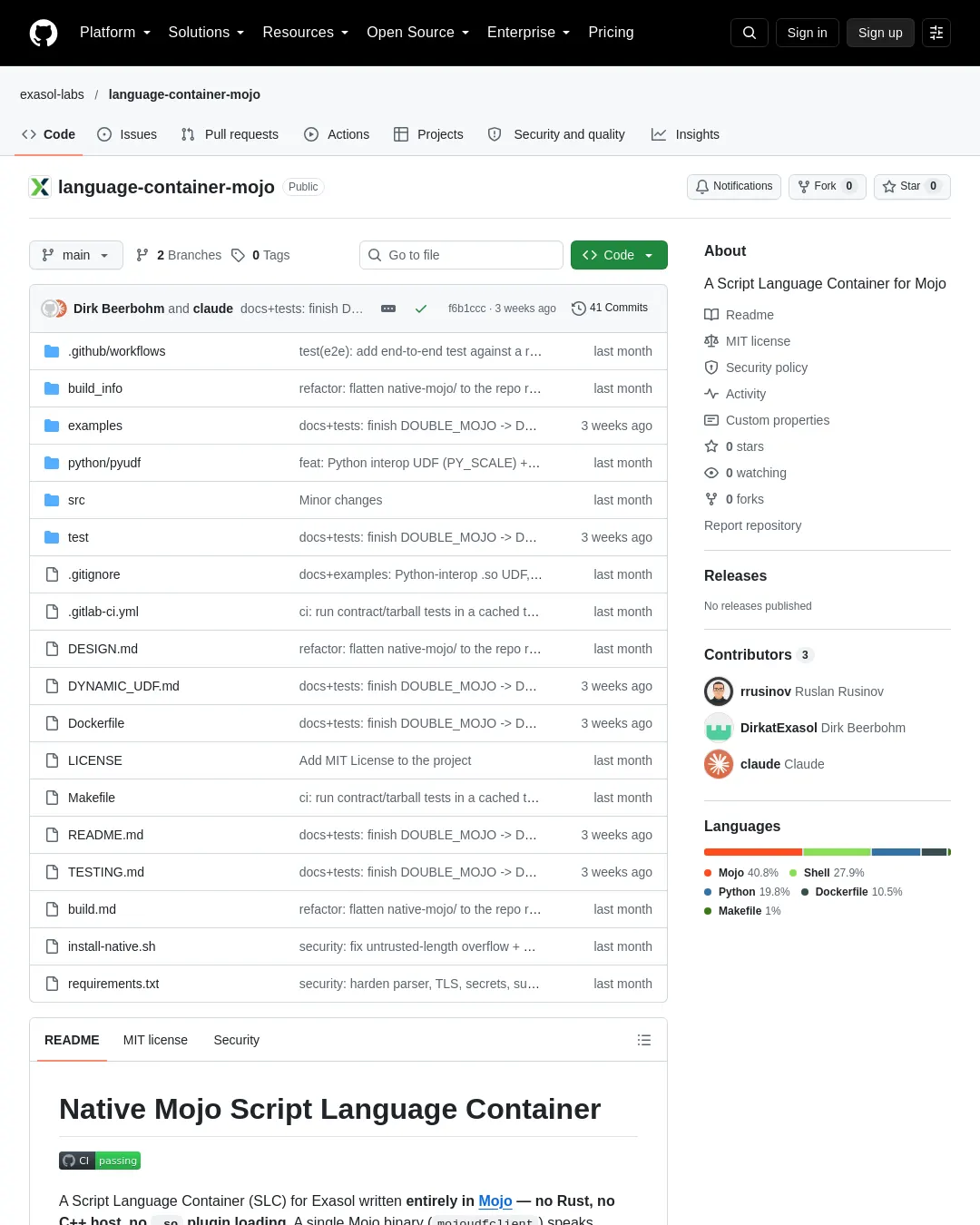Viewport: 980px width, 1225px height.
Task: Click the Activity pulse icon
Action: click(711, 394)
